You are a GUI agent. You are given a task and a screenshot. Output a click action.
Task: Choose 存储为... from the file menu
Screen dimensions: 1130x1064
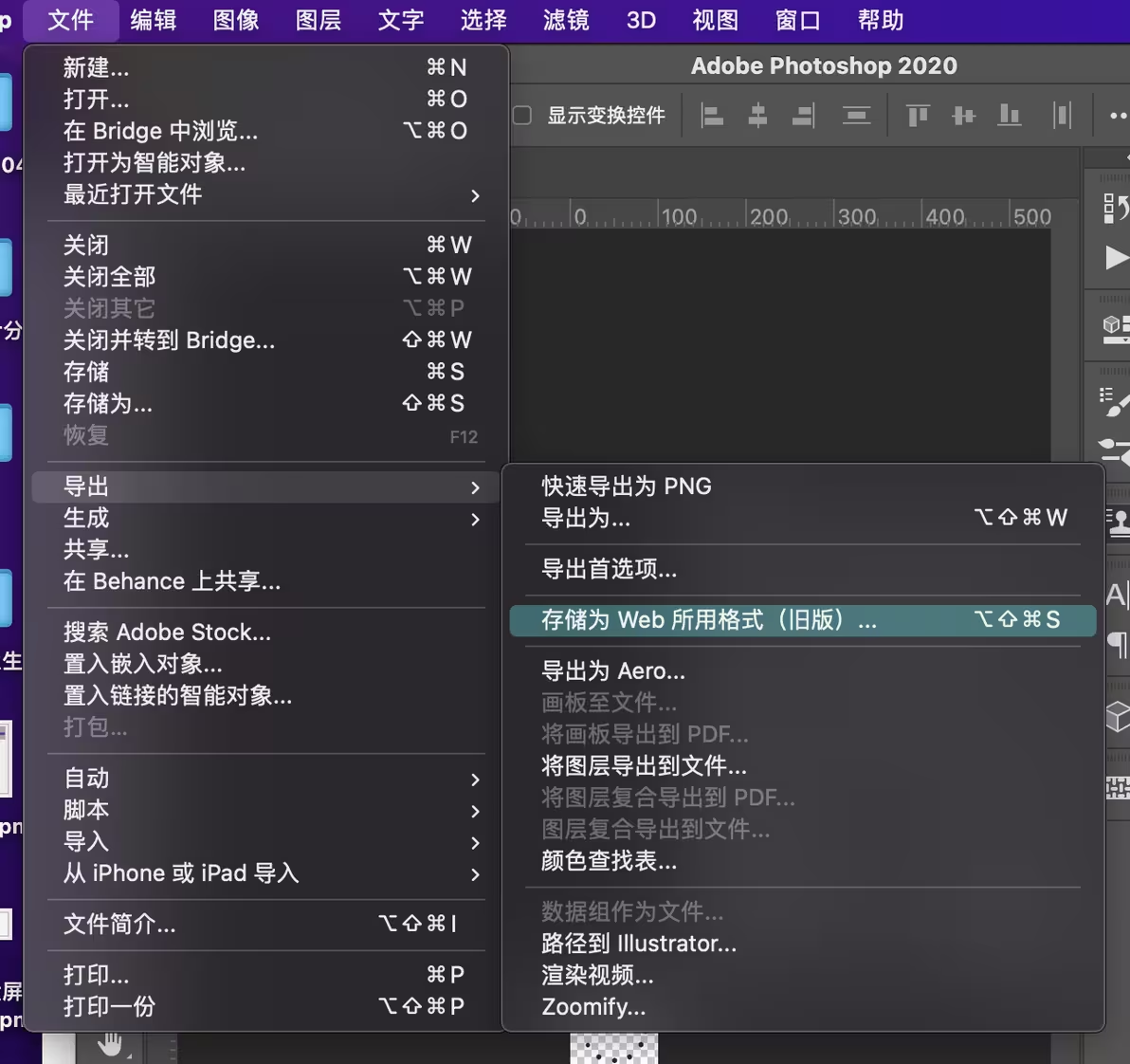click(x=108, y=404)
